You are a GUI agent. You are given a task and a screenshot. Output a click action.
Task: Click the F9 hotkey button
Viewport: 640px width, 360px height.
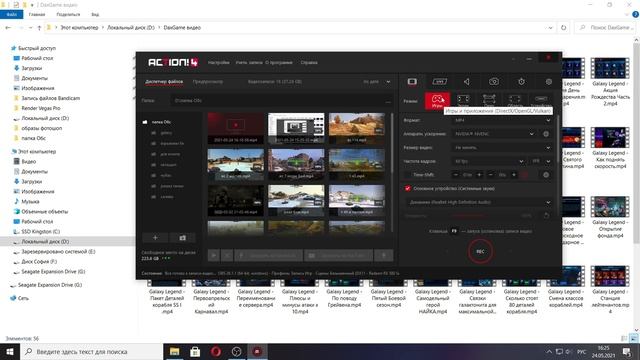[x=454, y=231]
